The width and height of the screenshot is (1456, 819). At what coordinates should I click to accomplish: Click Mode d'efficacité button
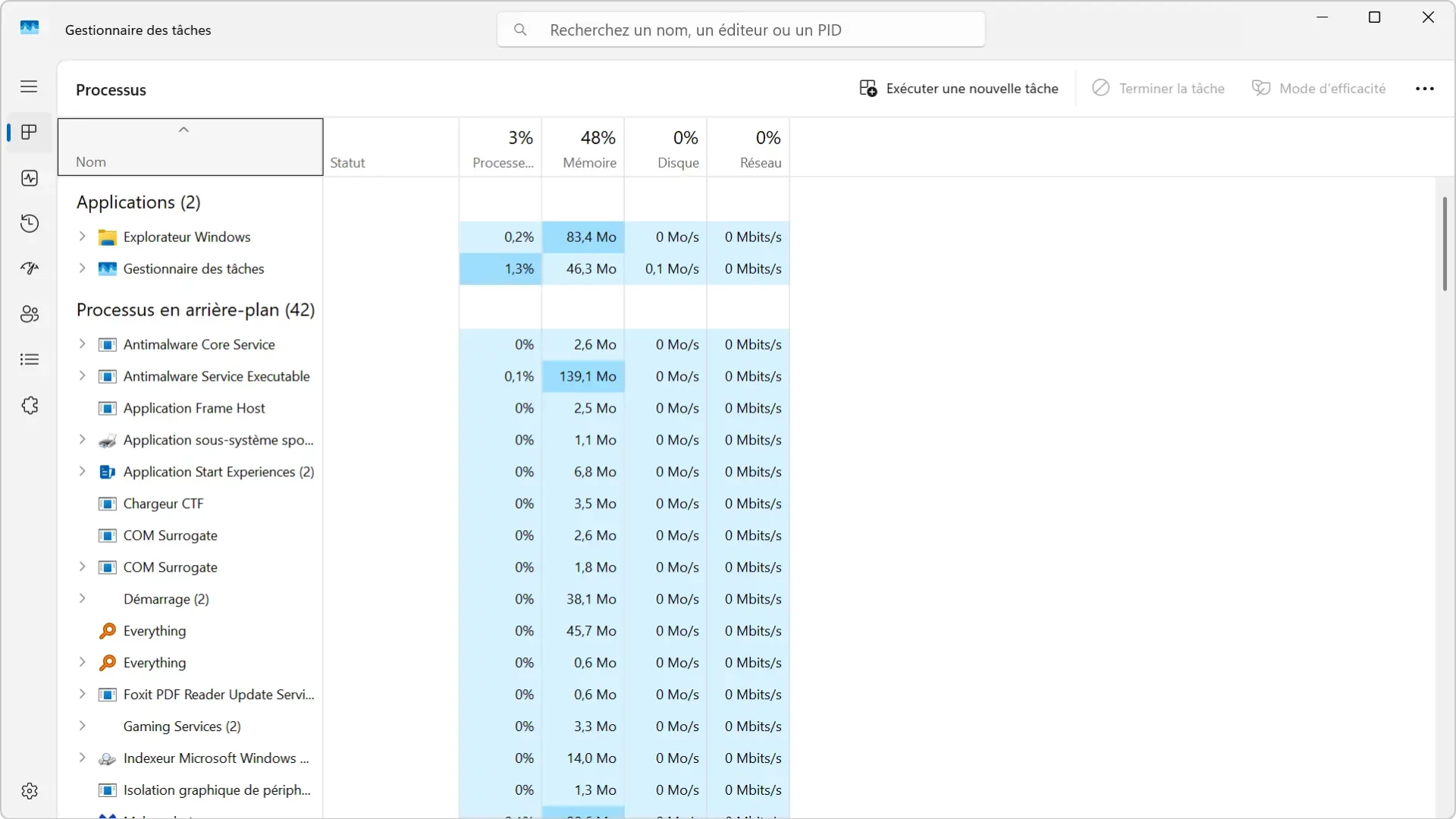pos(1319,89)
